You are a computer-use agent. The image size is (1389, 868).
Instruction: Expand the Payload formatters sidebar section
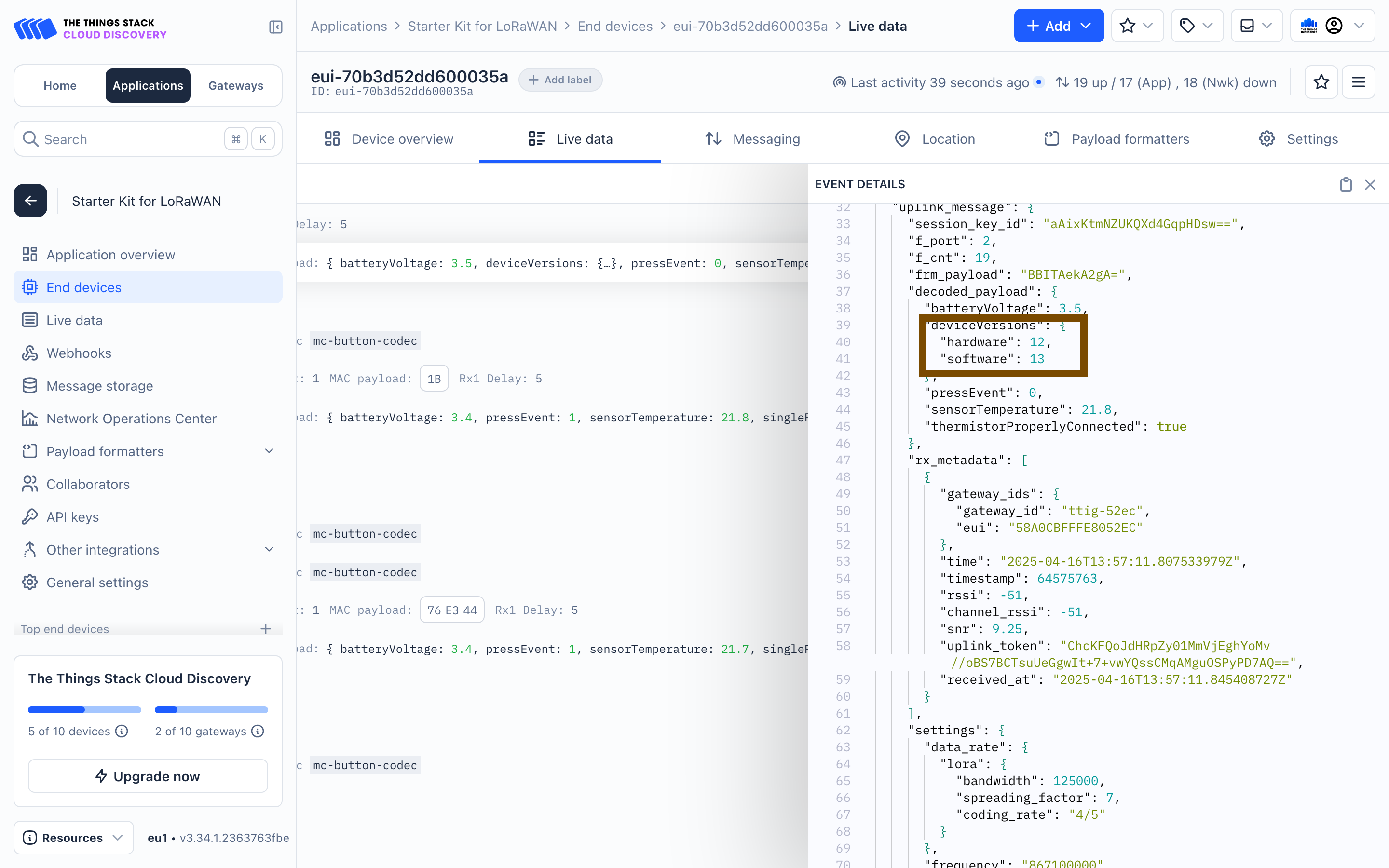click(x=269, y=451)
